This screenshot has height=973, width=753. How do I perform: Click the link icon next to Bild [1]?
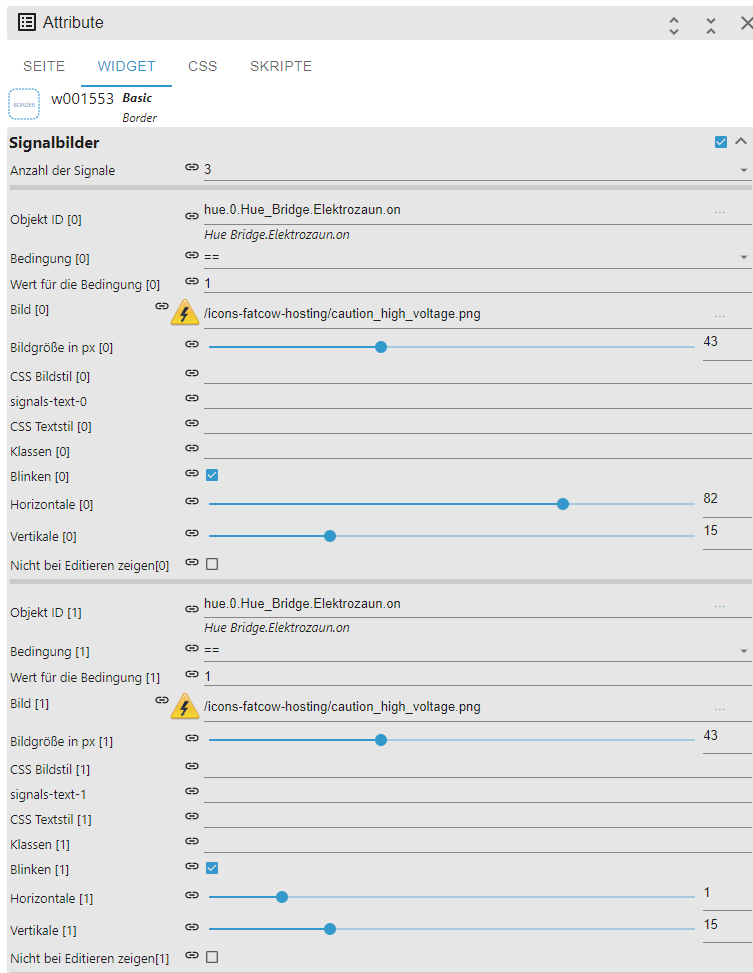(x=162, y=701)
